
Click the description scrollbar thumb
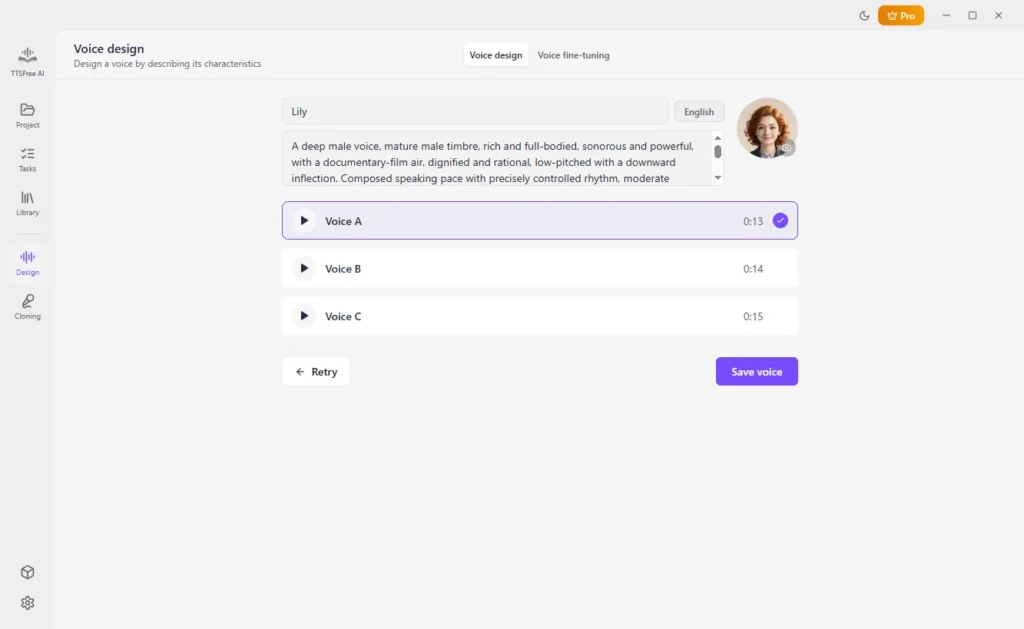click(718, 152)
